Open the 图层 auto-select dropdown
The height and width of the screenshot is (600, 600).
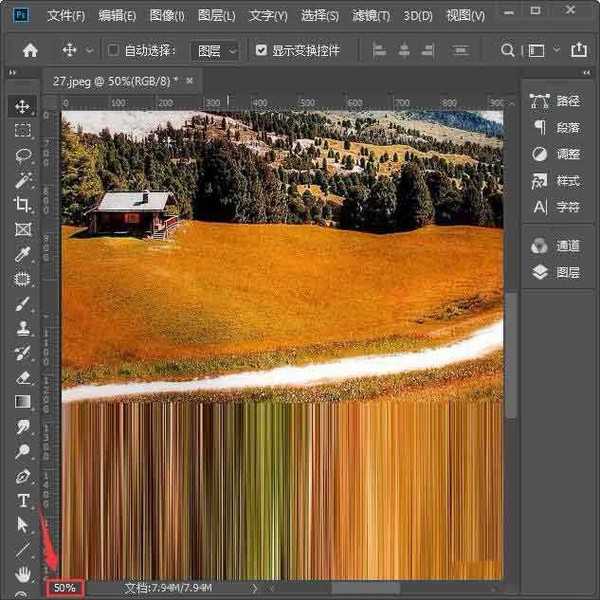pyautogui.click(x=216, y=50)
